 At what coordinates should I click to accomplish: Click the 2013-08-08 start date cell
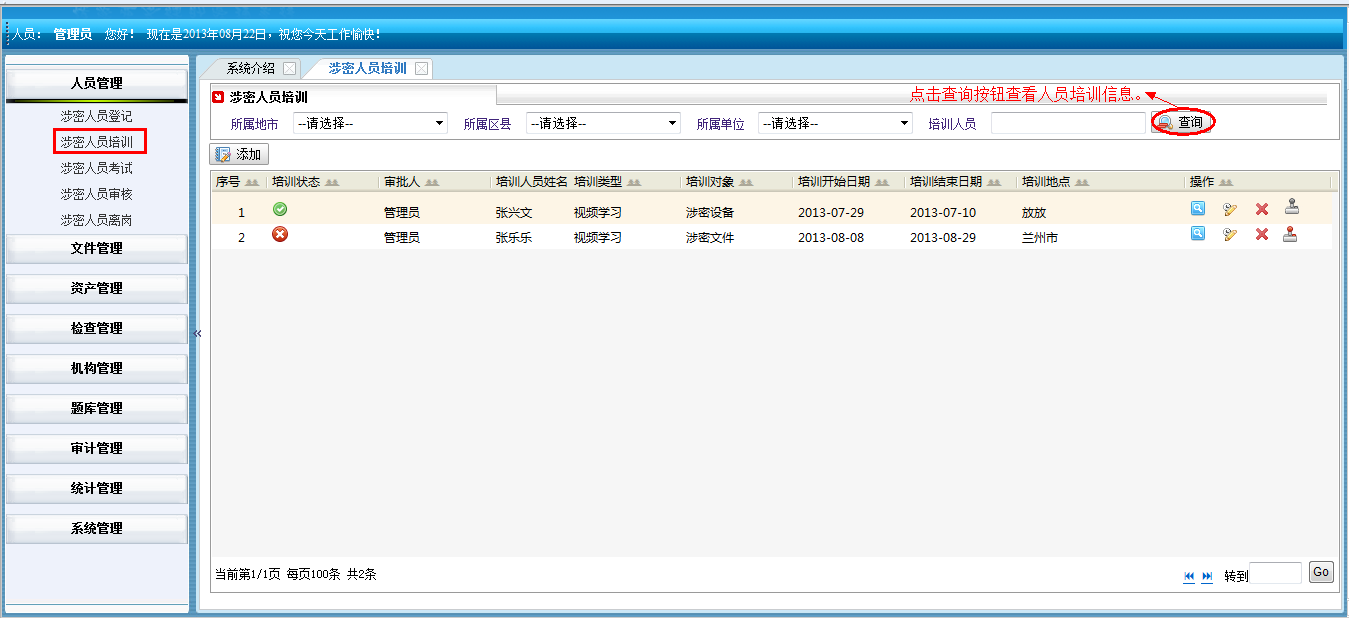pos(831,238)
